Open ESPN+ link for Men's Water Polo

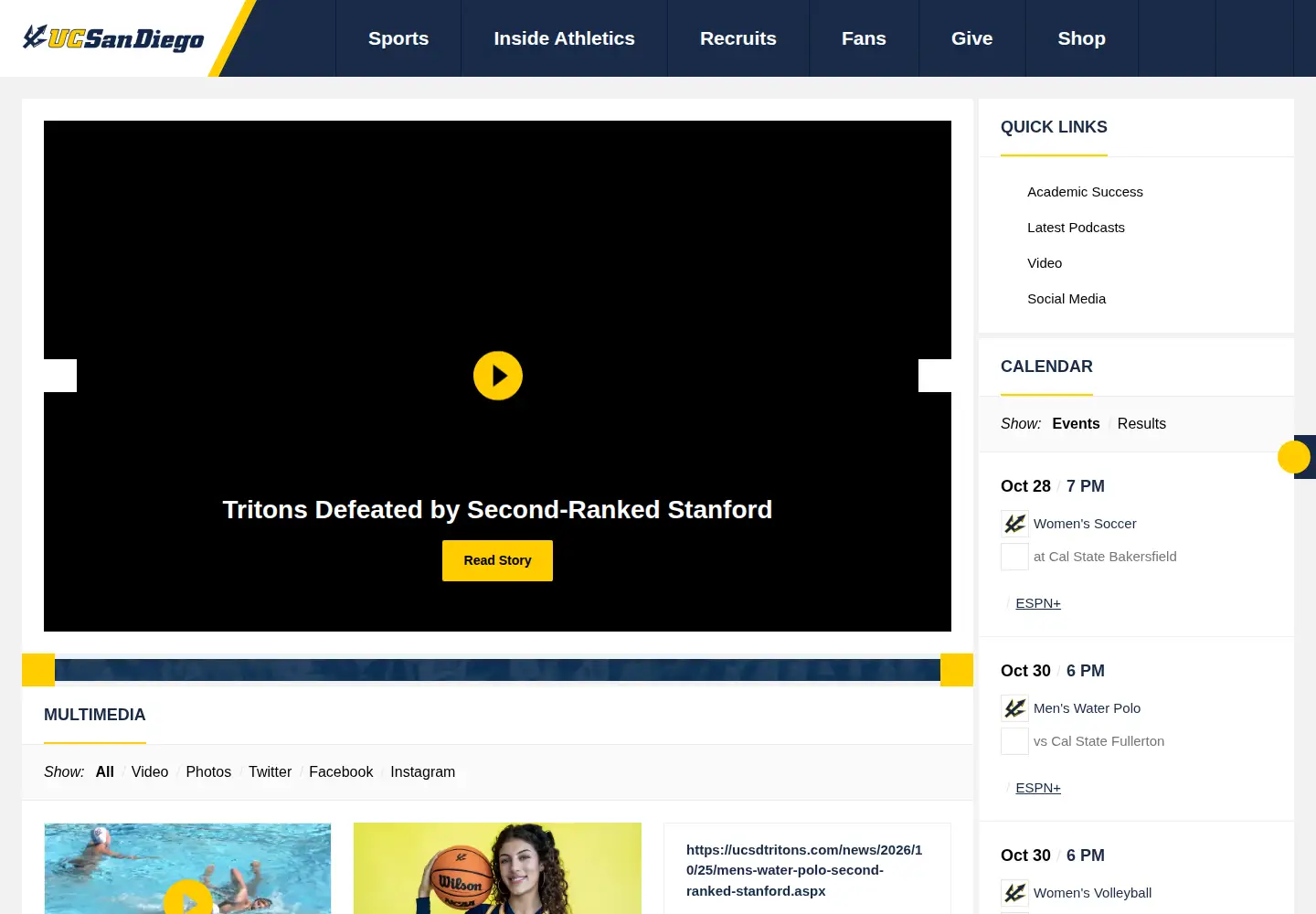pos(1038,788)
